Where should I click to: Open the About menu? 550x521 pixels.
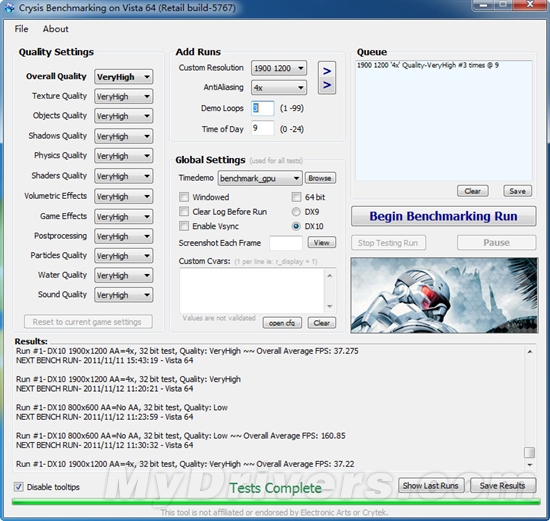(55, 29)
